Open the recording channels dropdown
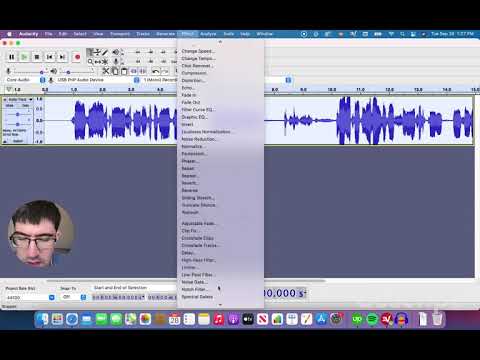Screen dimensions: 480x360 [160, 80]
